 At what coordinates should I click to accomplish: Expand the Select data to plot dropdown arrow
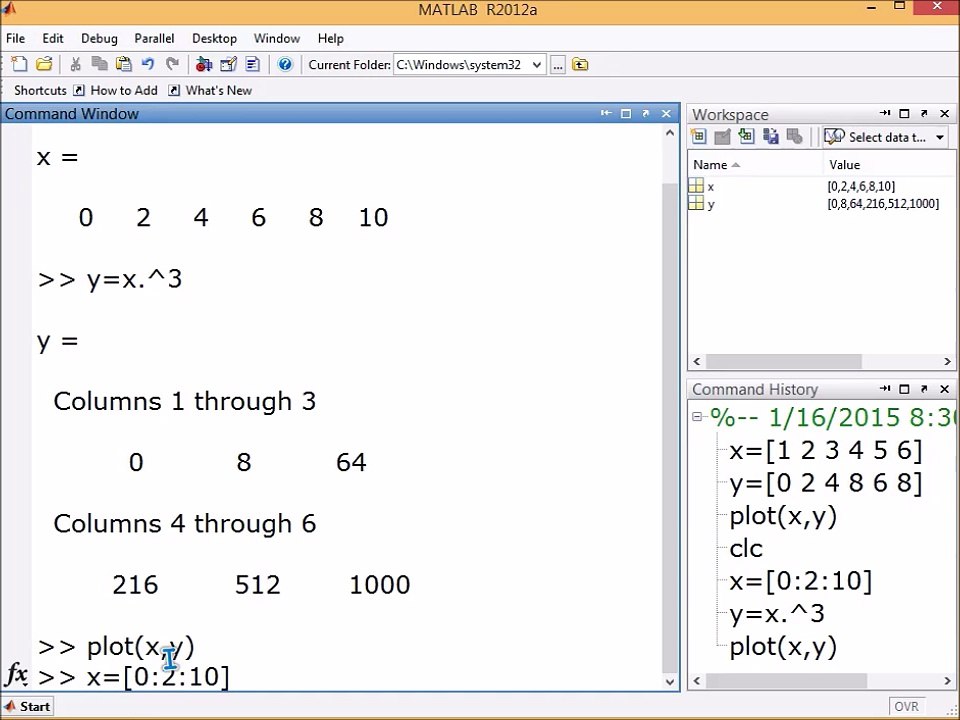coord(940,137)
